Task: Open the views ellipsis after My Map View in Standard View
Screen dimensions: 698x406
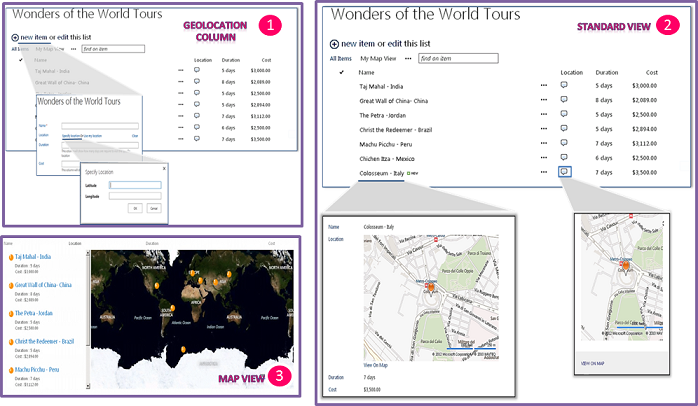Action: pyautogui.click(x=408, y=59)
